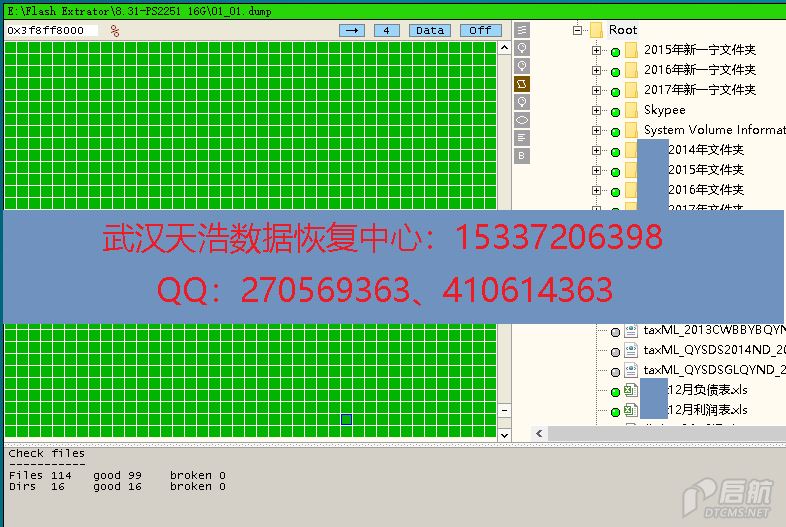The image size is (786, 527).
Task: Click the Root folder icon
Action: tap(596, 30)
